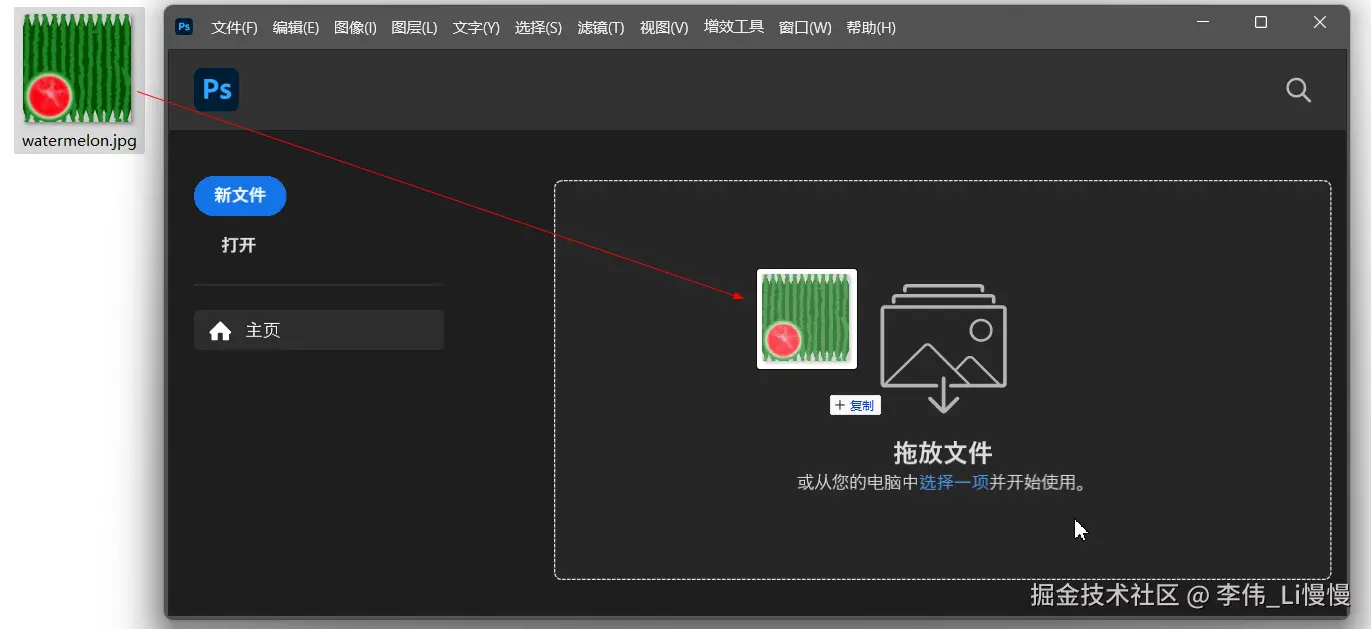Screen dimensions: 1371x629
Task: Open the 增效工具 menu
Action: pos(733,27)
